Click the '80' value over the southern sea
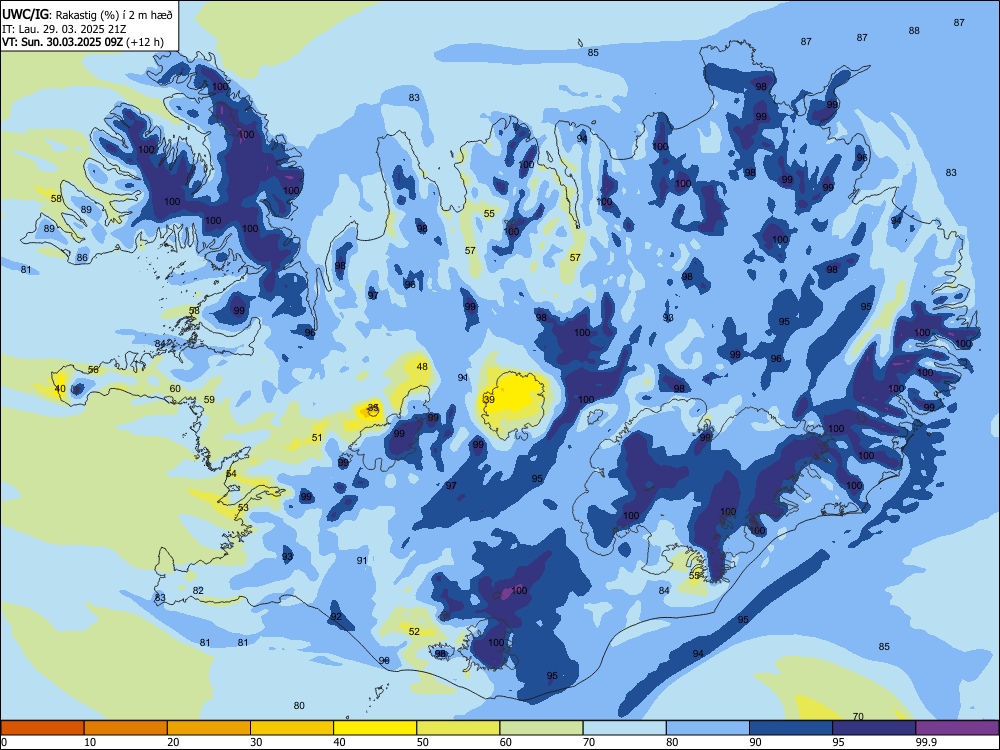Image resolution: width=1000 pixels, height=750 pixels. 299,705
